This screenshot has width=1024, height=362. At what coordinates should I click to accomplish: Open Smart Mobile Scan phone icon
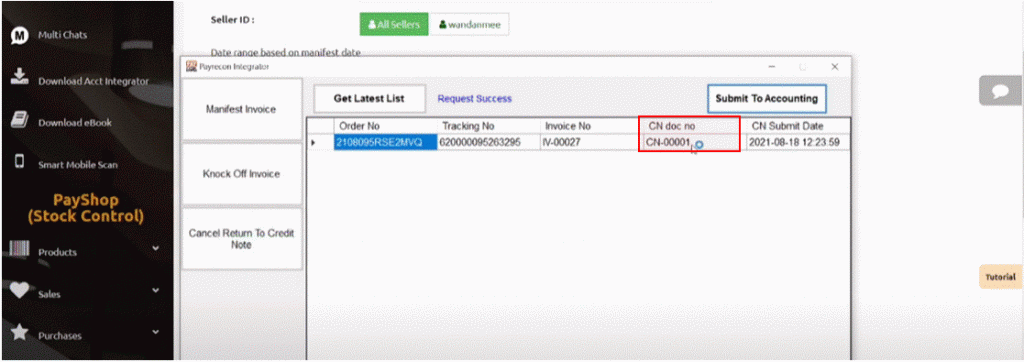tap(20, 161)
